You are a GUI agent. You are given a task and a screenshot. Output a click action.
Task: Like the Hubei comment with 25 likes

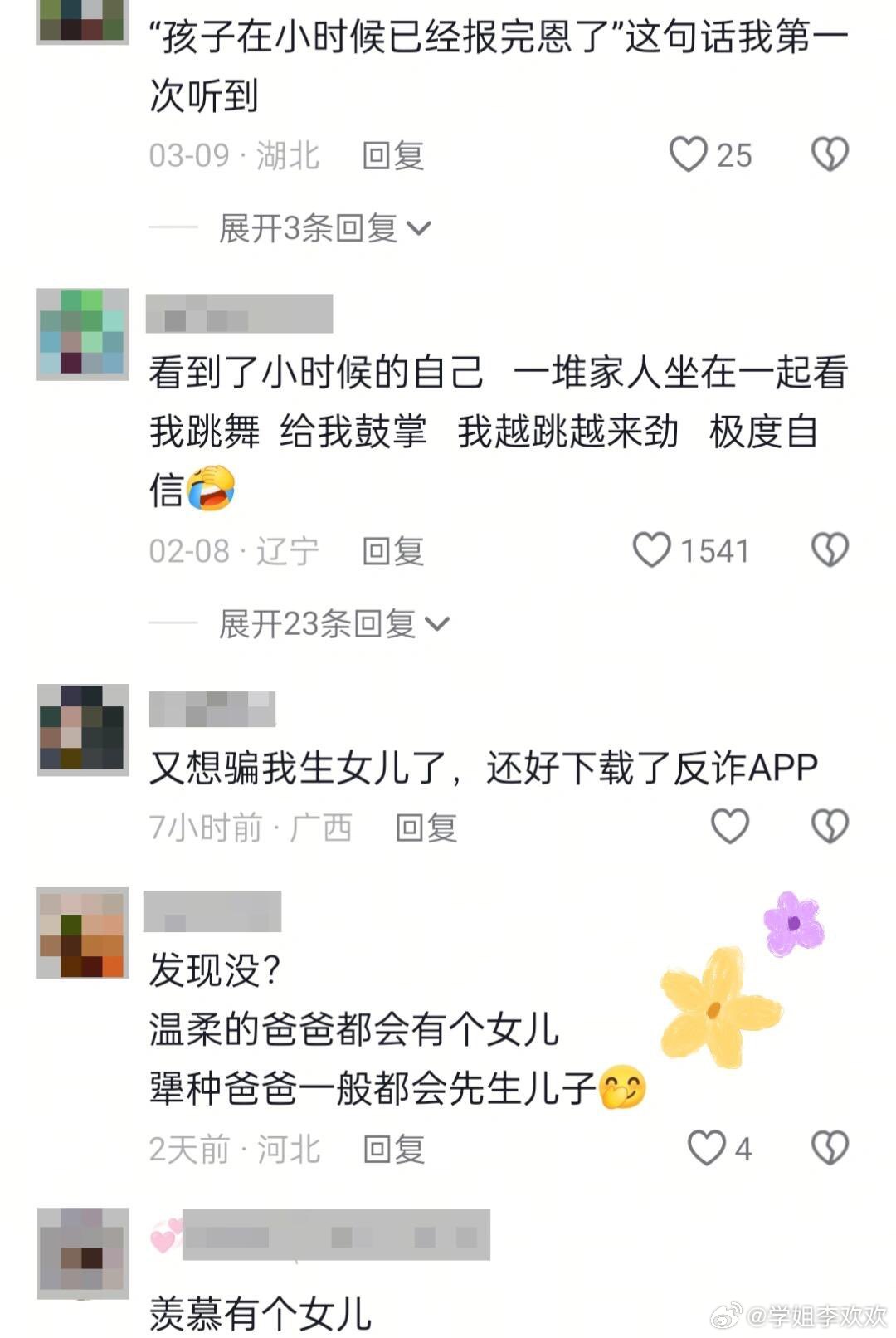tap(689, 154)
